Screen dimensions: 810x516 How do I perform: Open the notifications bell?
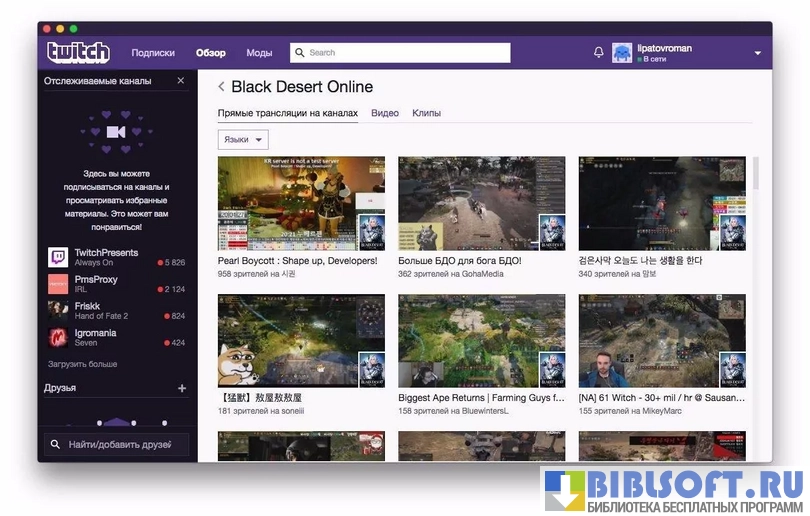pos(599,53)
